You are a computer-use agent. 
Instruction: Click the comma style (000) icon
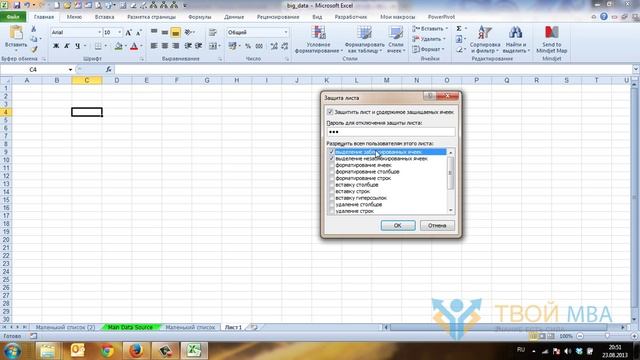259,46
